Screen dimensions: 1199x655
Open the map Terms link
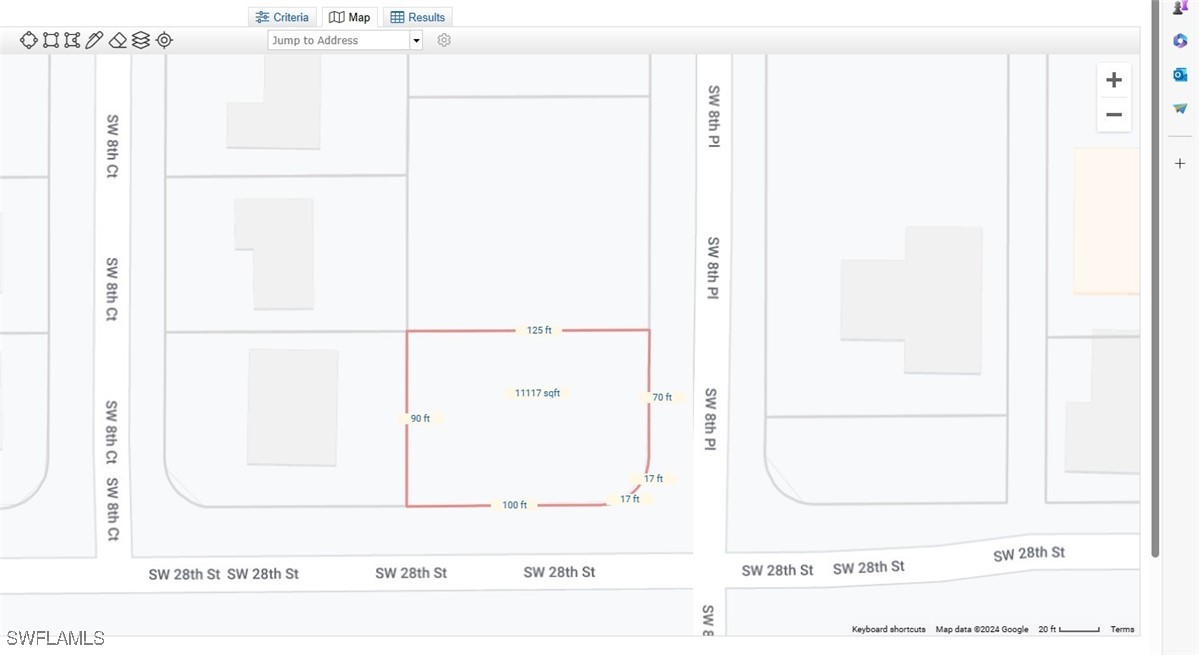(1122, 629)
